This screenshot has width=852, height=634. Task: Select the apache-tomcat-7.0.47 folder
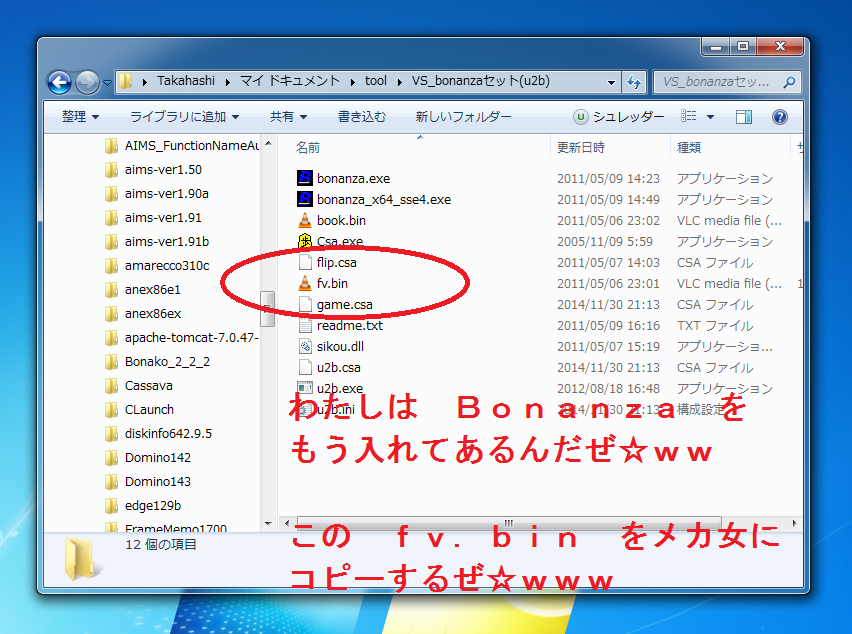click(x=191, y=337)
